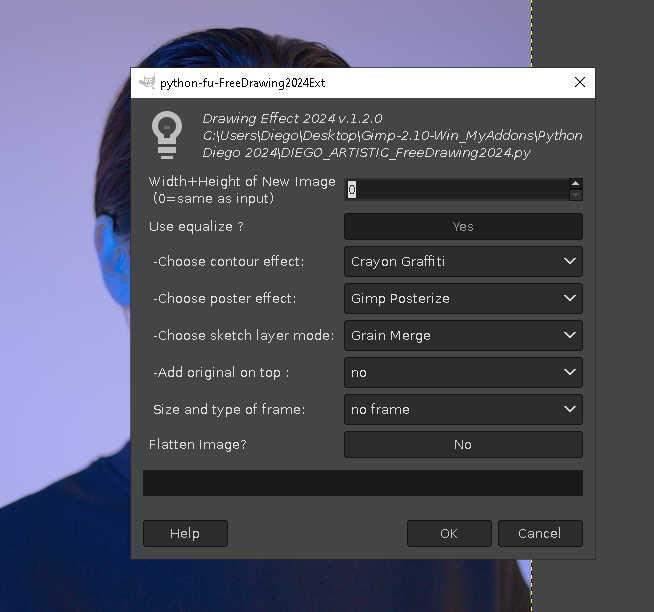Toggle the Flatten Image No button
The image size is (654, 612).
pyautogui.click(x=463, y=445)
